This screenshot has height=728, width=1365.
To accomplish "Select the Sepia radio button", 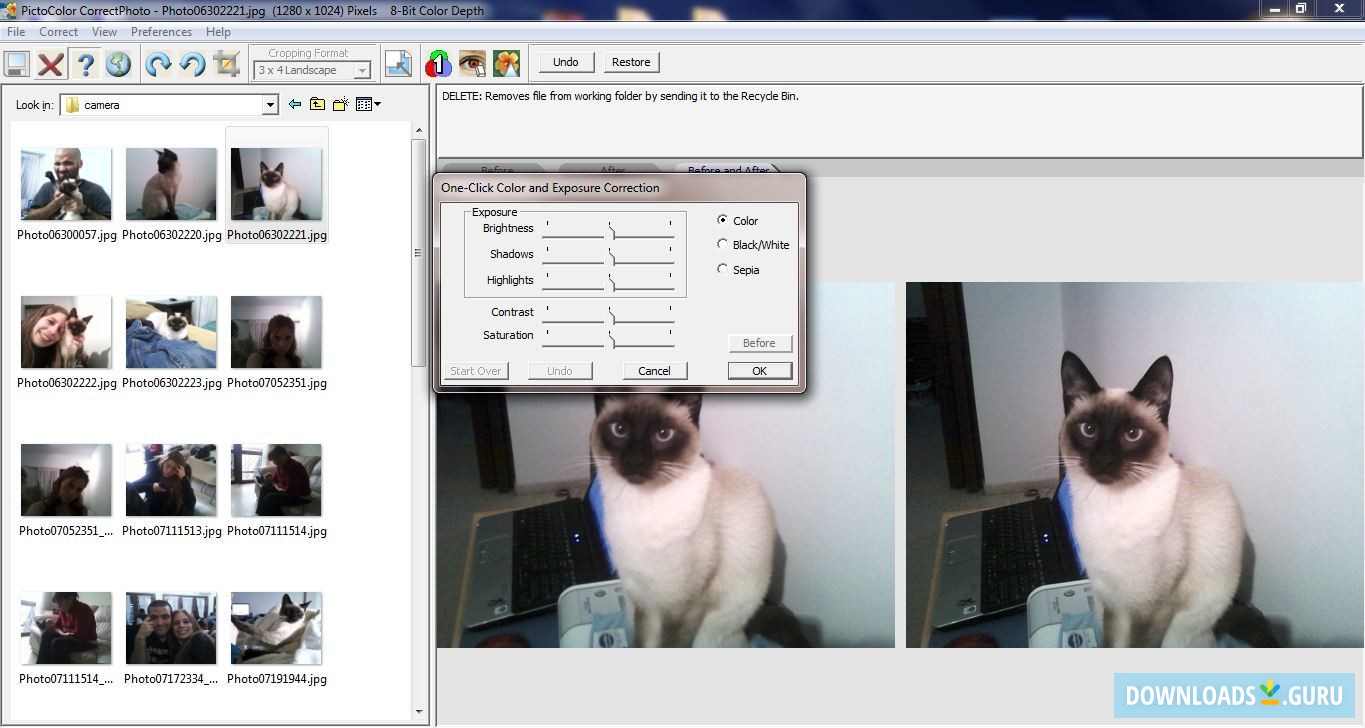I will tap(723, 269).
